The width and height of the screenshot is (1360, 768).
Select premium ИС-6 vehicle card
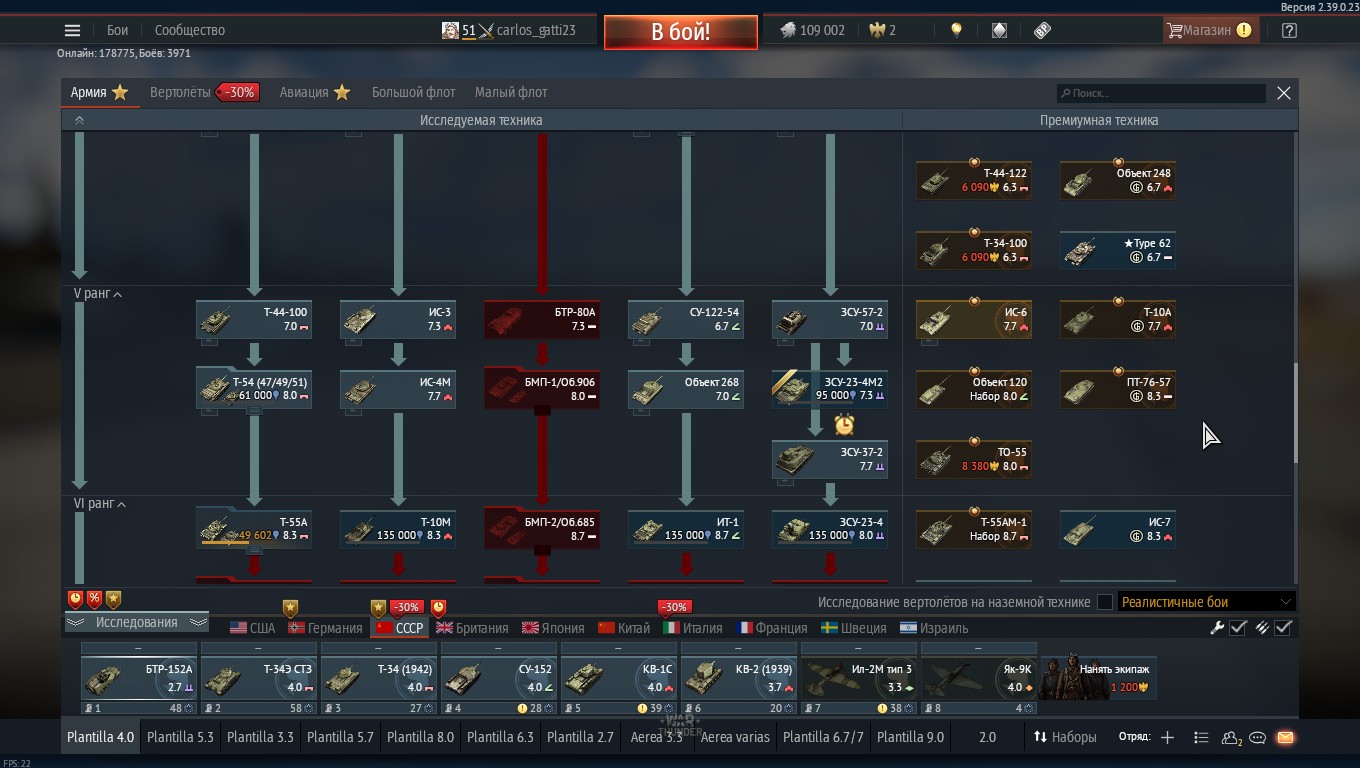(974, 320)
